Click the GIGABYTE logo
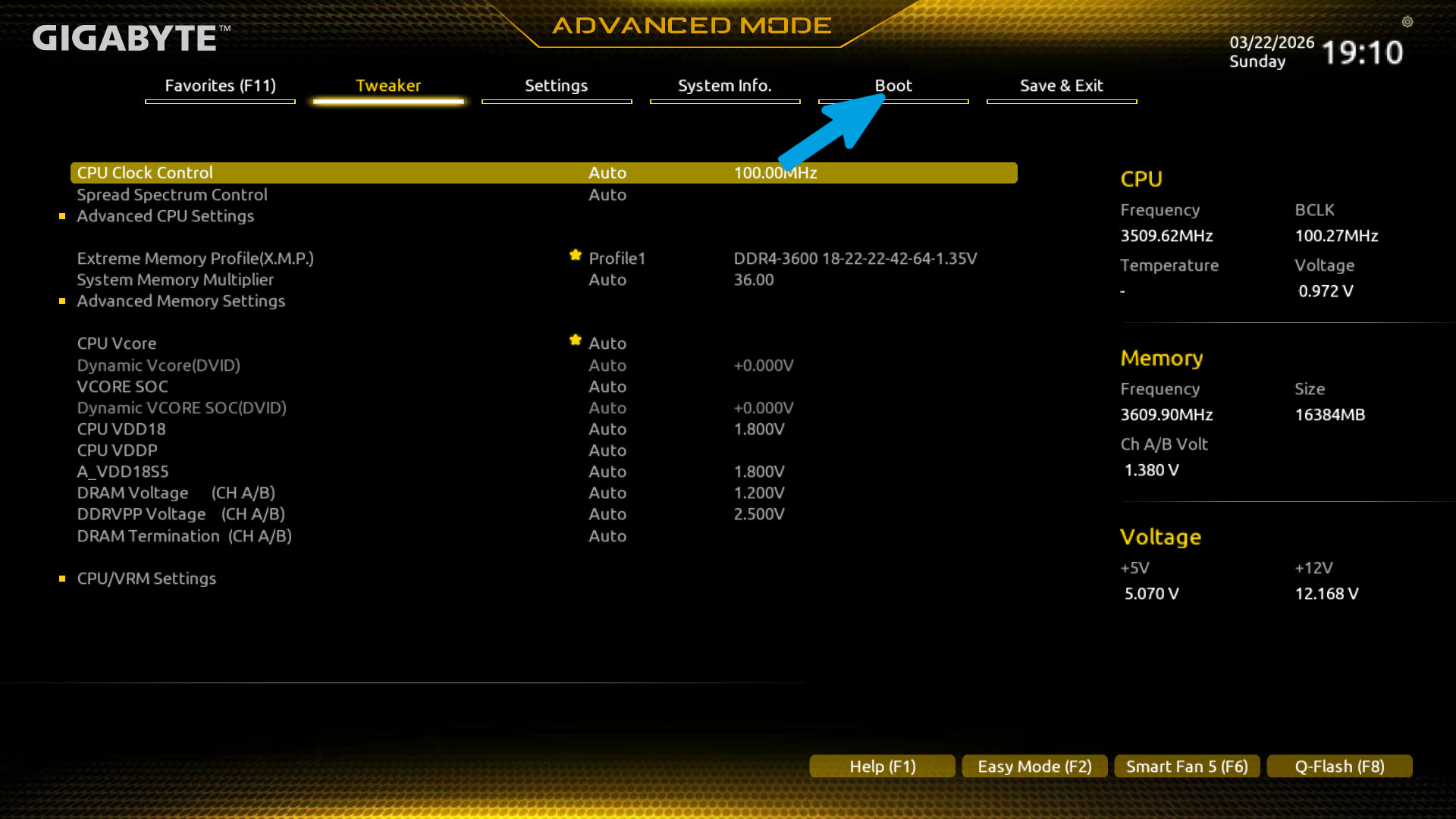This screenshot has width=1456, height=819. coord(131,38)
